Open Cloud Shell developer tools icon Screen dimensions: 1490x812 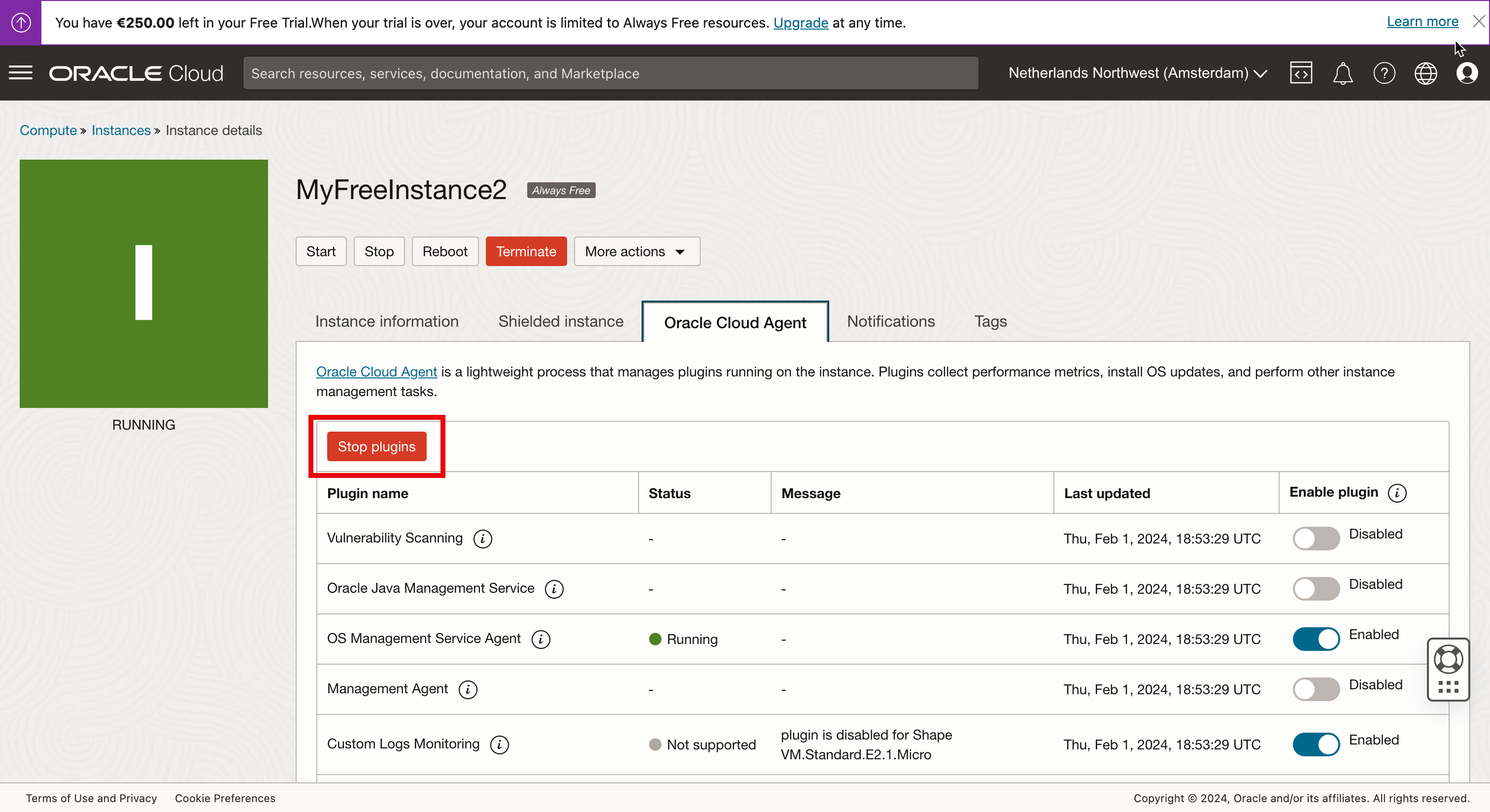coord(1301,73)
